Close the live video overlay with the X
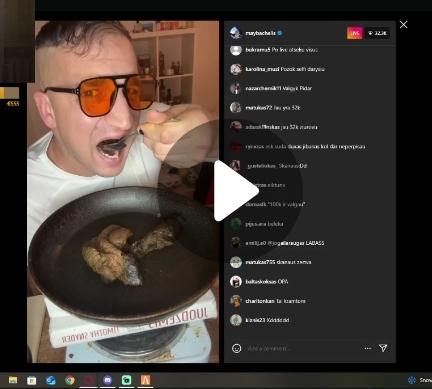Screen dimensions: 432x389 point(404,25)
